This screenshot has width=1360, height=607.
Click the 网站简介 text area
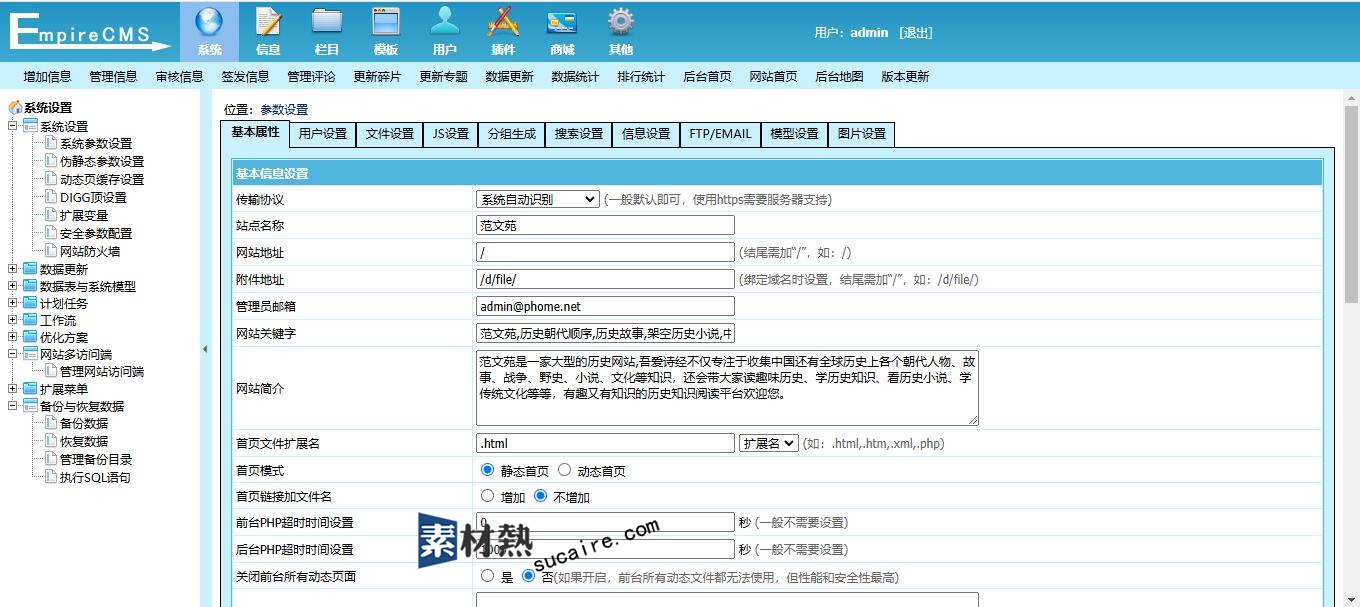[727, 387]
